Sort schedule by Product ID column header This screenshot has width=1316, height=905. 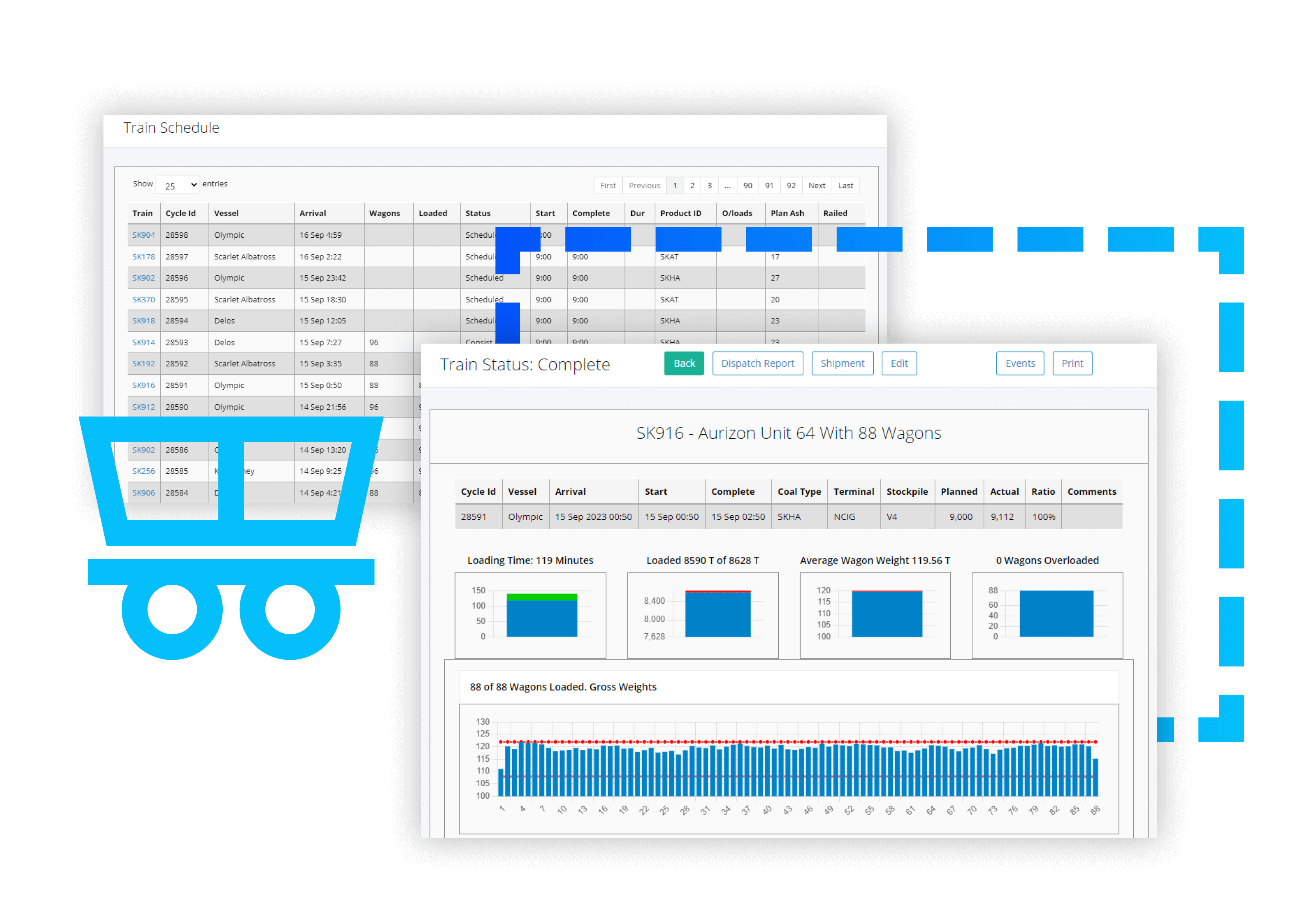click(x=685, y=213)
